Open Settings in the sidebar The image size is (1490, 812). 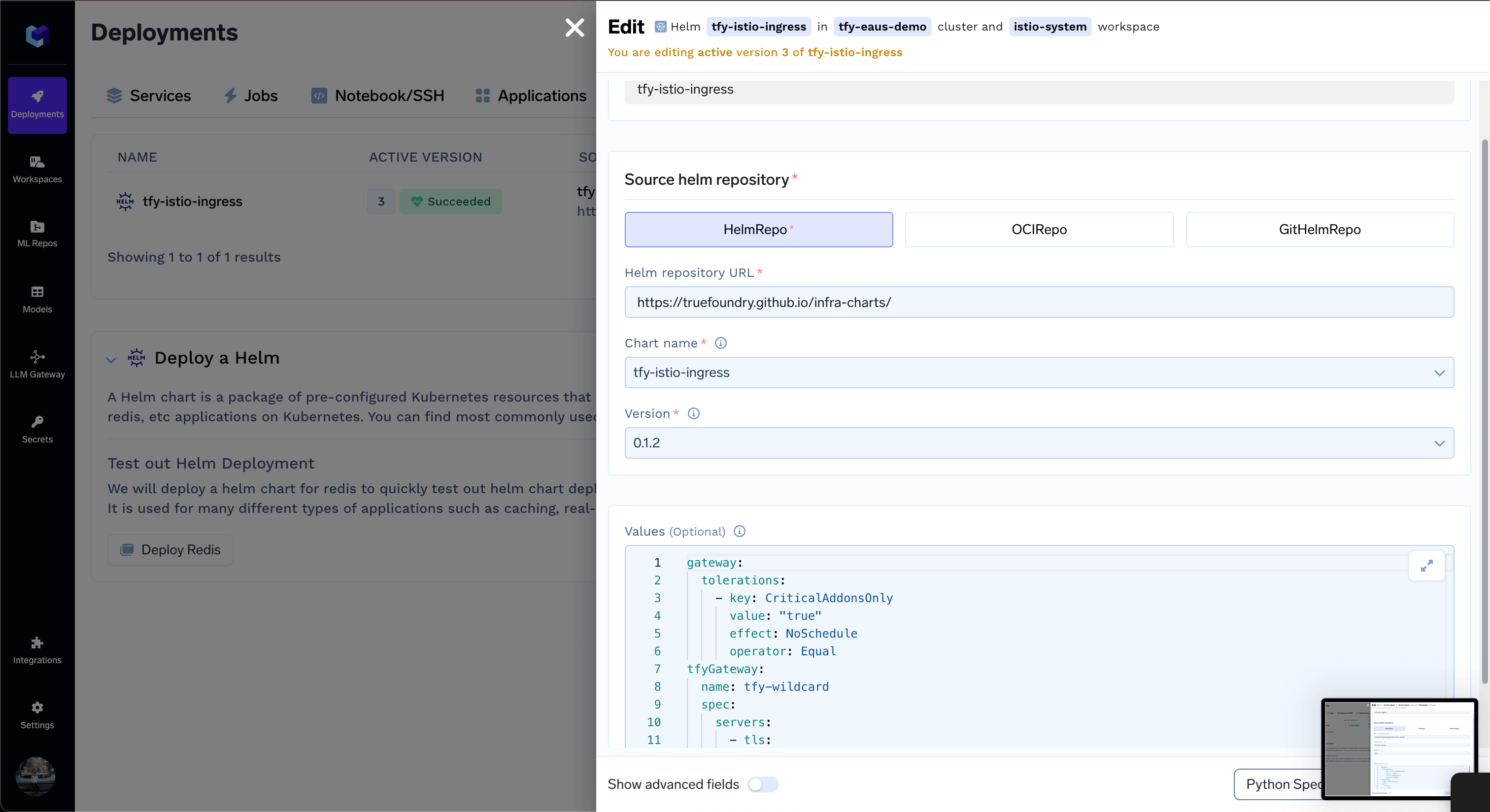37,715
